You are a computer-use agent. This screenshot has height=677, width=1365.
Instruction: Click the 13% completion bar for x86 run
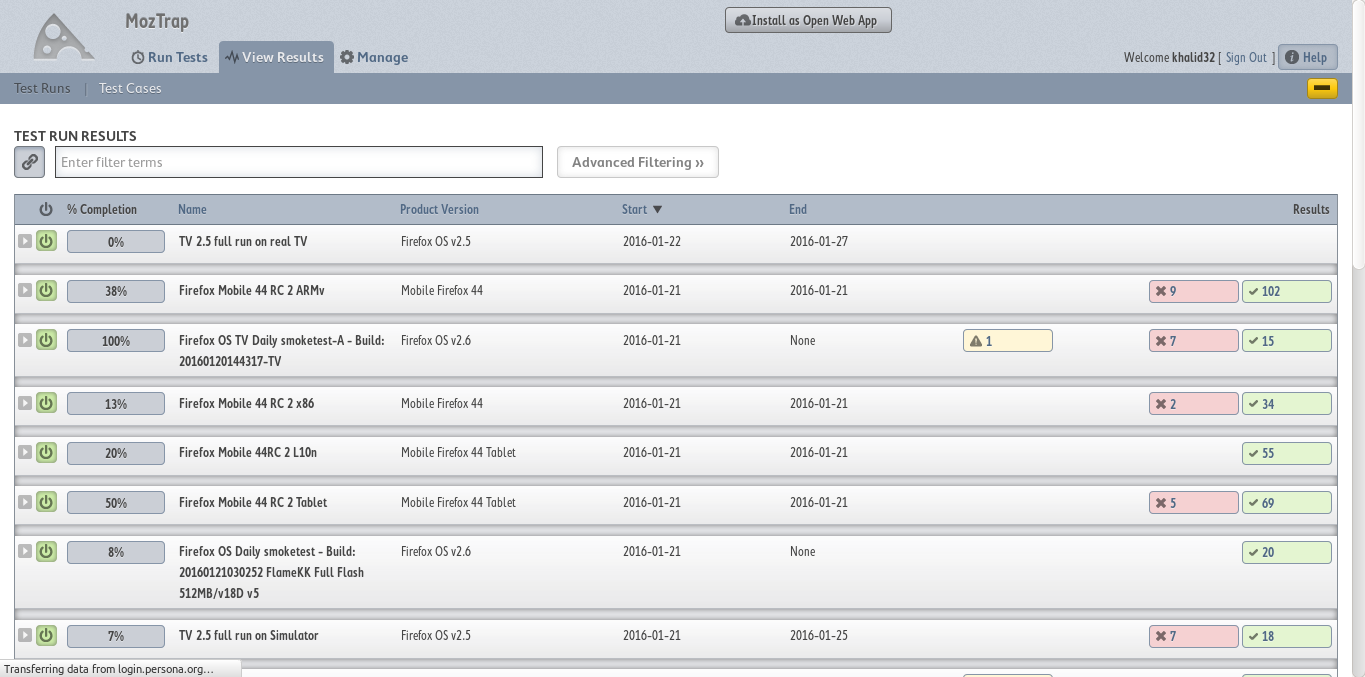[116, 404]
